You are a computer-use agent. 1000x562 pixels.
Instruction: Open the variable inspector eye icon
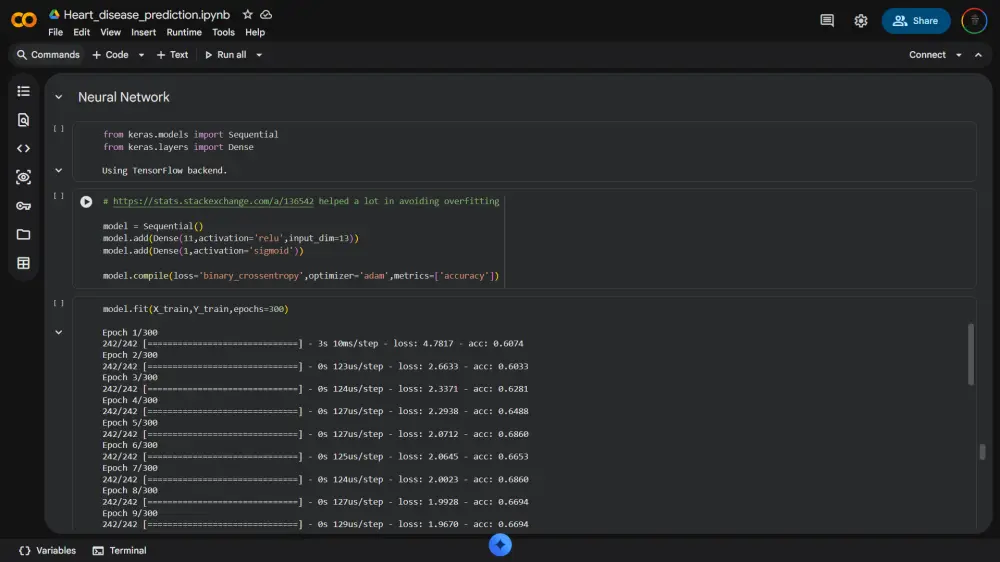point(24,177)
